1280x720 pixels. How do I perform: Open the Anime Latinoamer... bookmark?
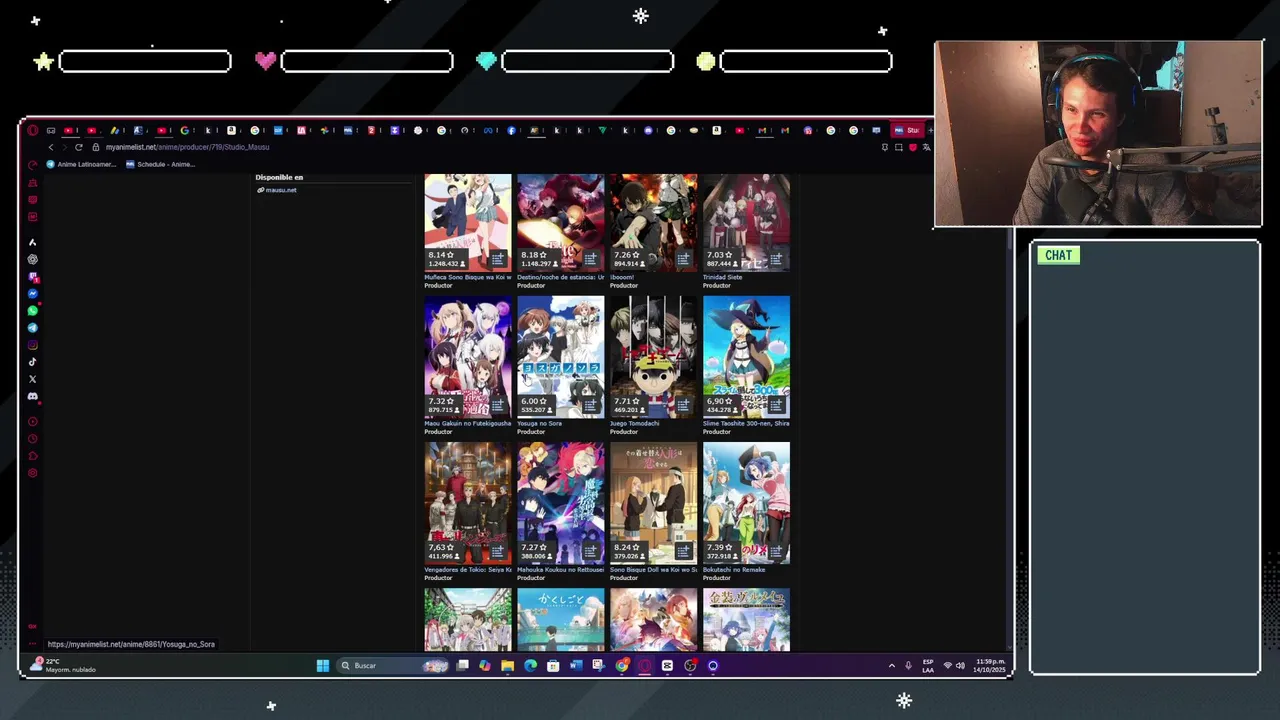coord(81,164)
